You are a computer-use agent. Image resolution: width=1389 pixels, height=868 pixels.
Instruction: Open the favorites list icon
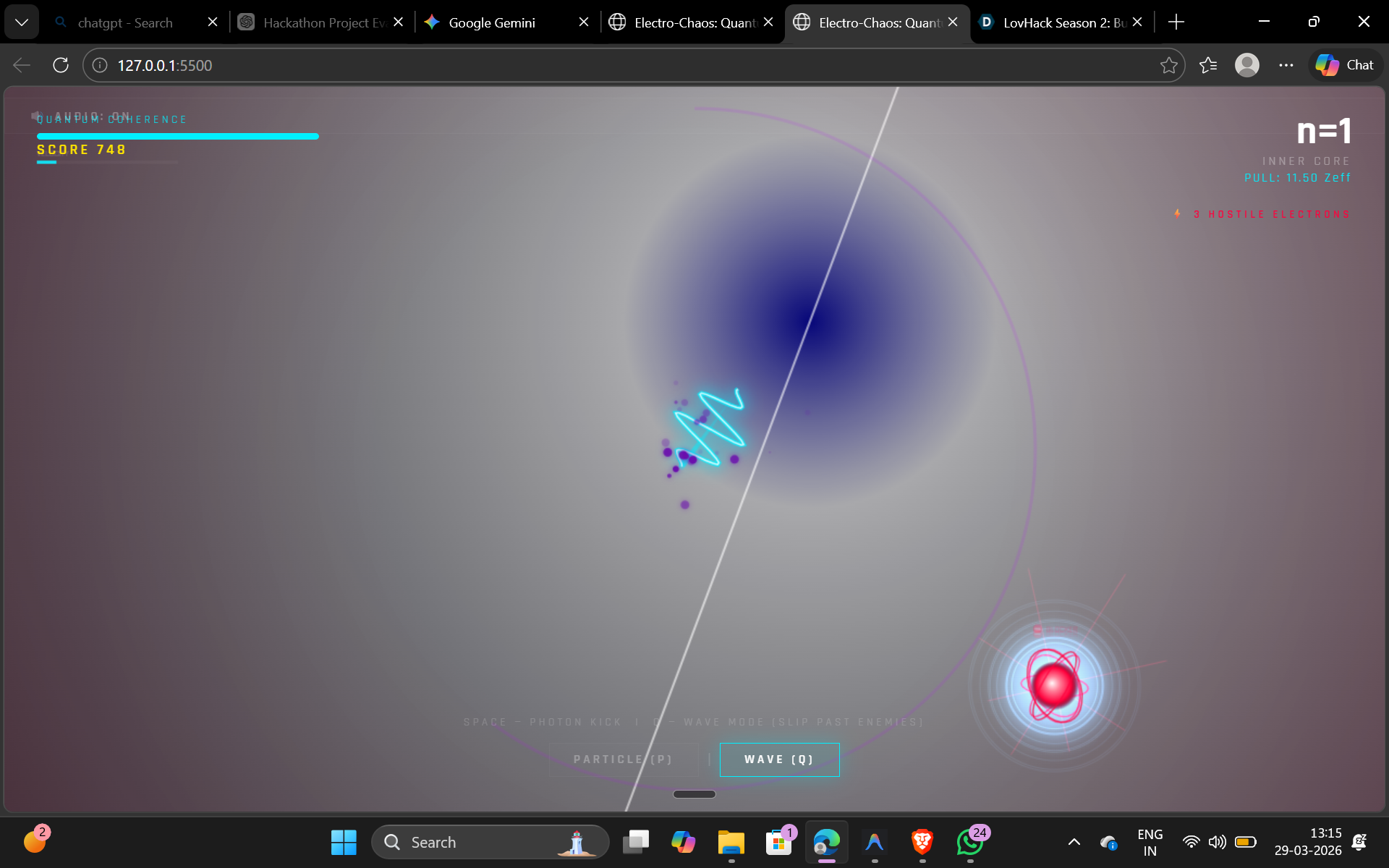pyautogui.click(x=1207, y=65)
